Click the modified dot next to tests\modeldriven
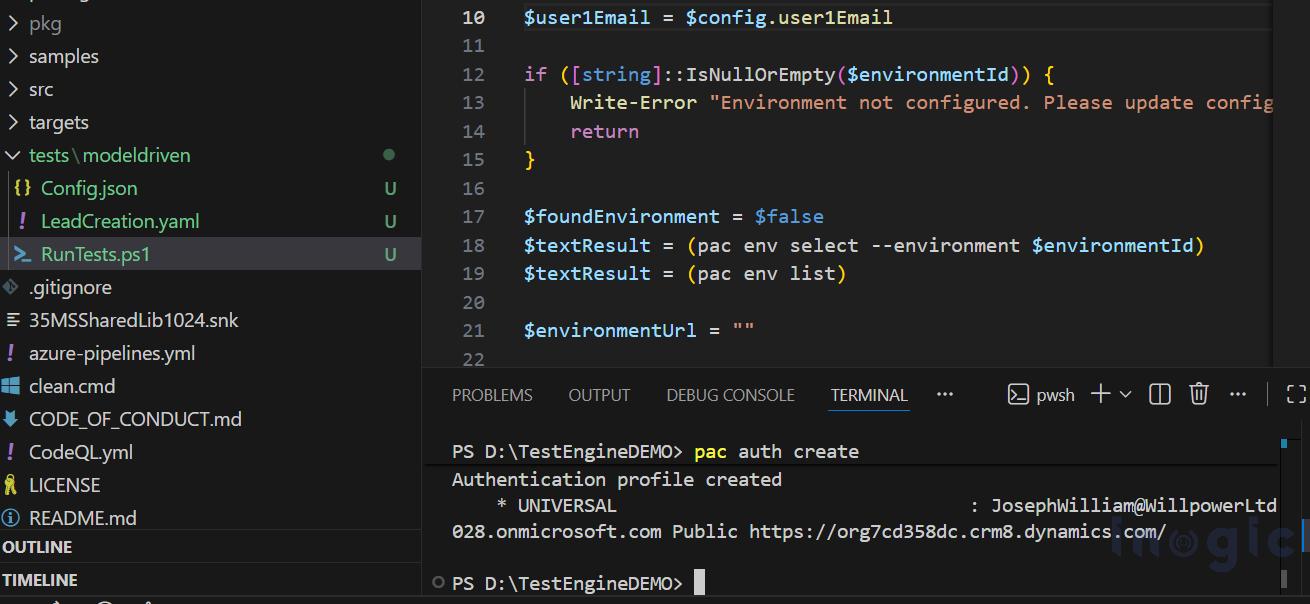Image resolution: width=1310 pixels, height=604 pixels. pos(390,155)
